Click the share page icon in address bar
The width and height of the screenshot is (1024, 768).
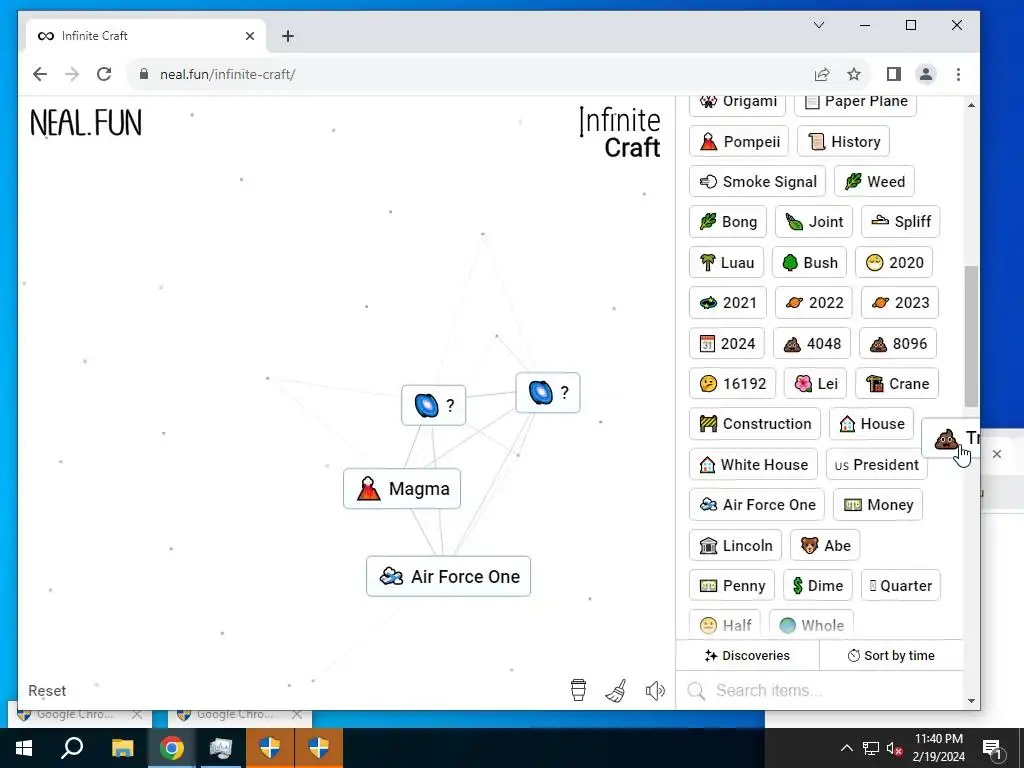(822, 74)
